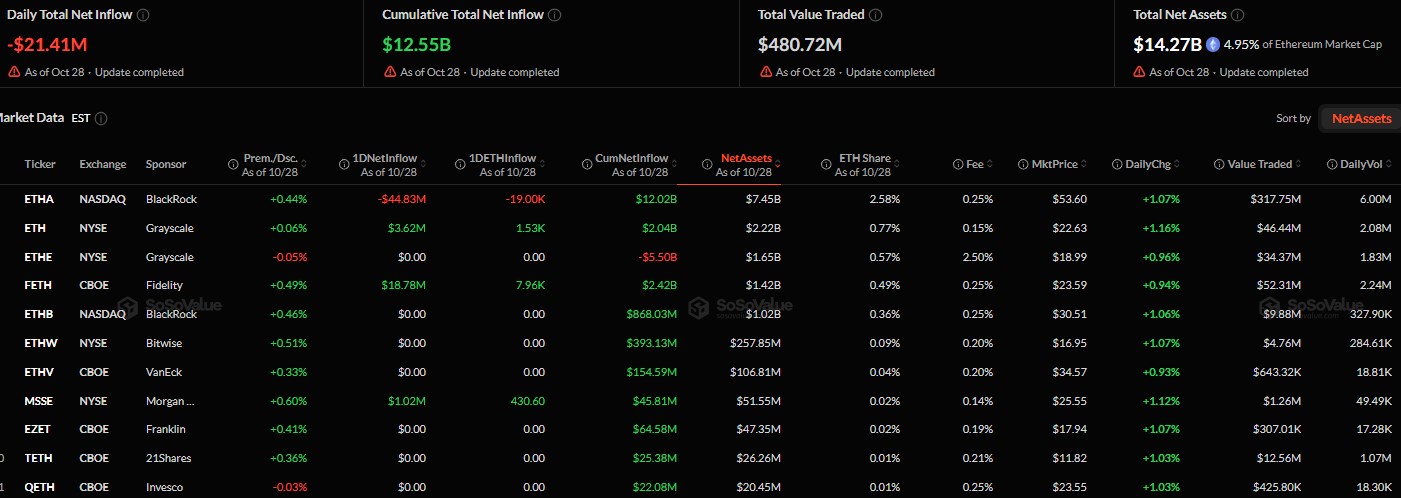Open info icon next to Market Data EST
This screenshot has width=1401, height=498.
pyautogui.click(x=101, y=118)
